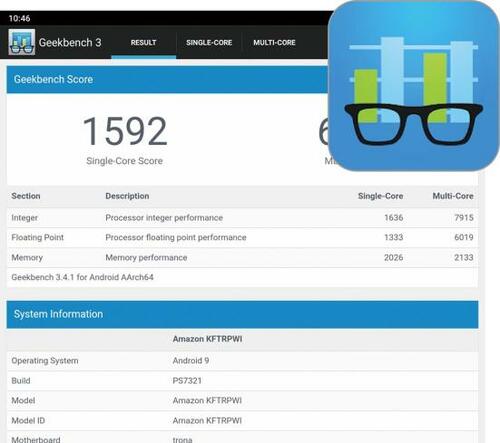This screenshot has height=443, width=500.
Task: Select the Motherboard label
Action: point(36,440)
